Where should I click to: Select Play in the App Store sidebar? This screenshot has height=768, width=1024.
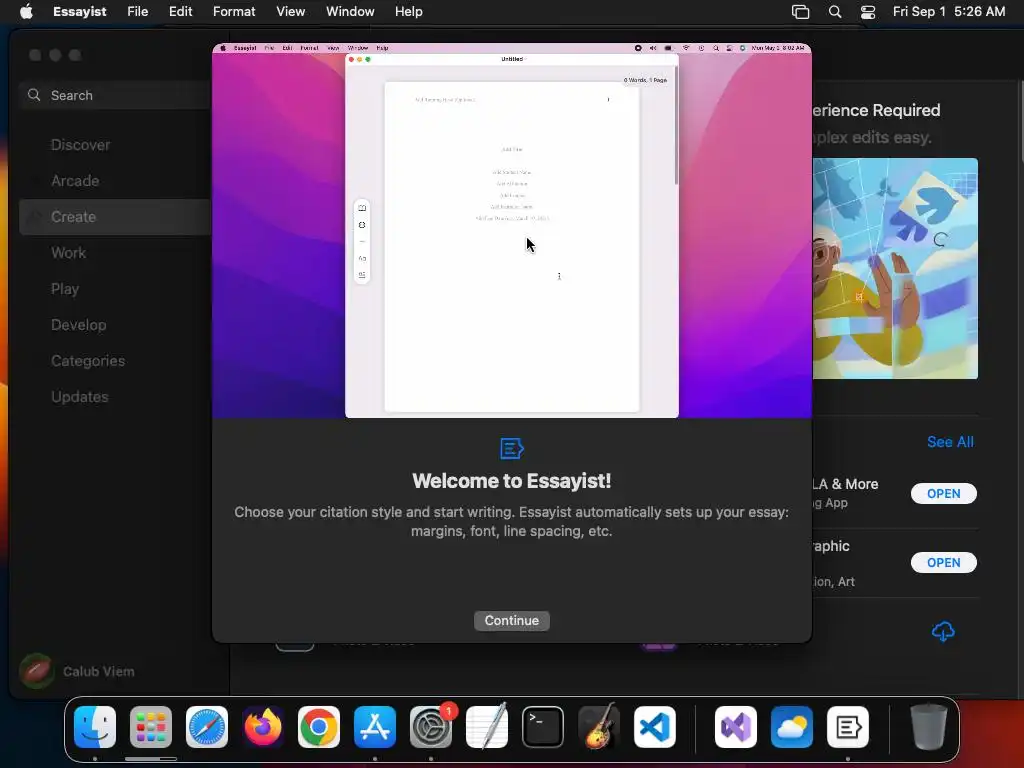click(65, 289)
